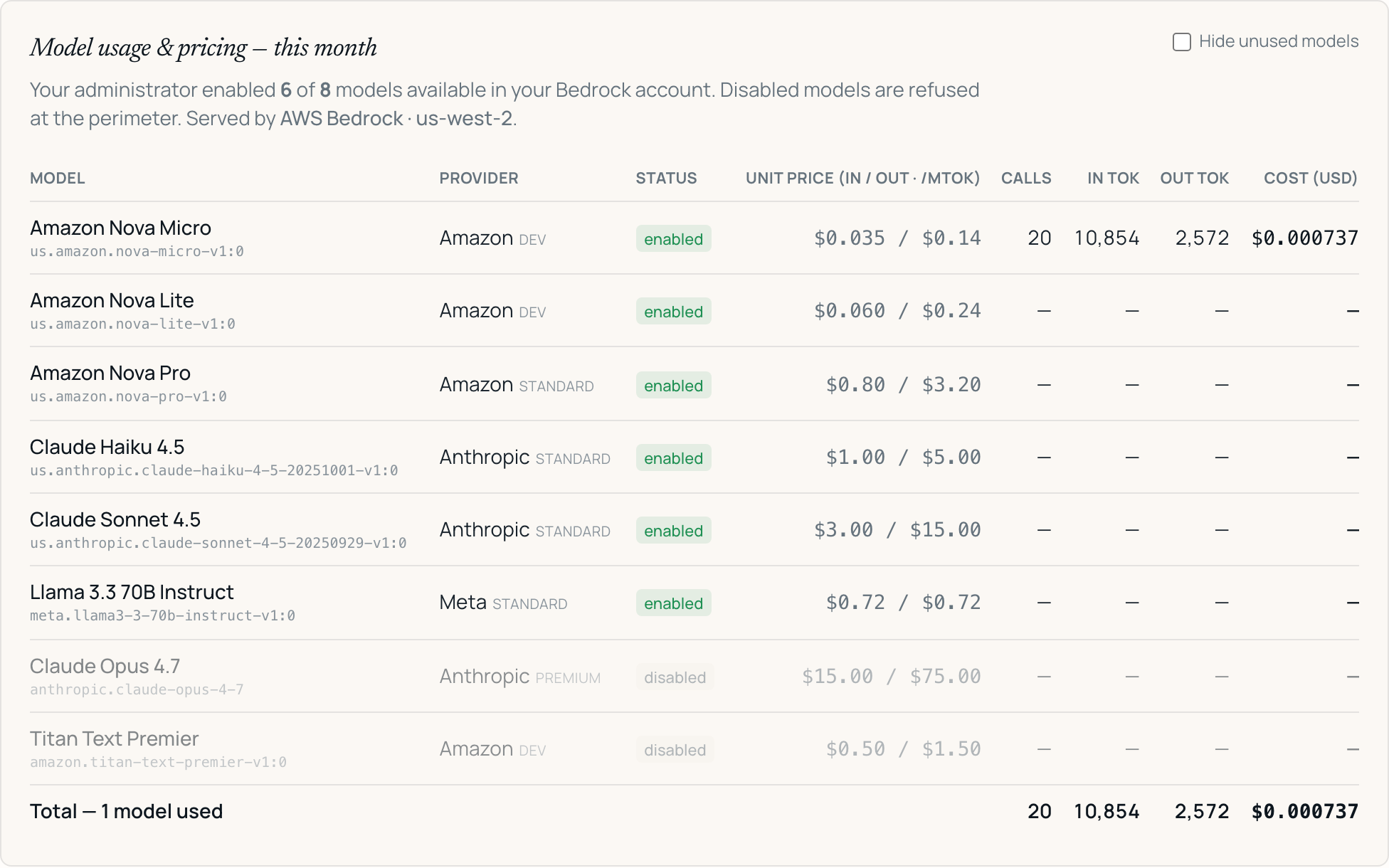Click the enabled badge for Claude Sonnet 4.5
1389x868 pixels.
(x=673, y=531)
